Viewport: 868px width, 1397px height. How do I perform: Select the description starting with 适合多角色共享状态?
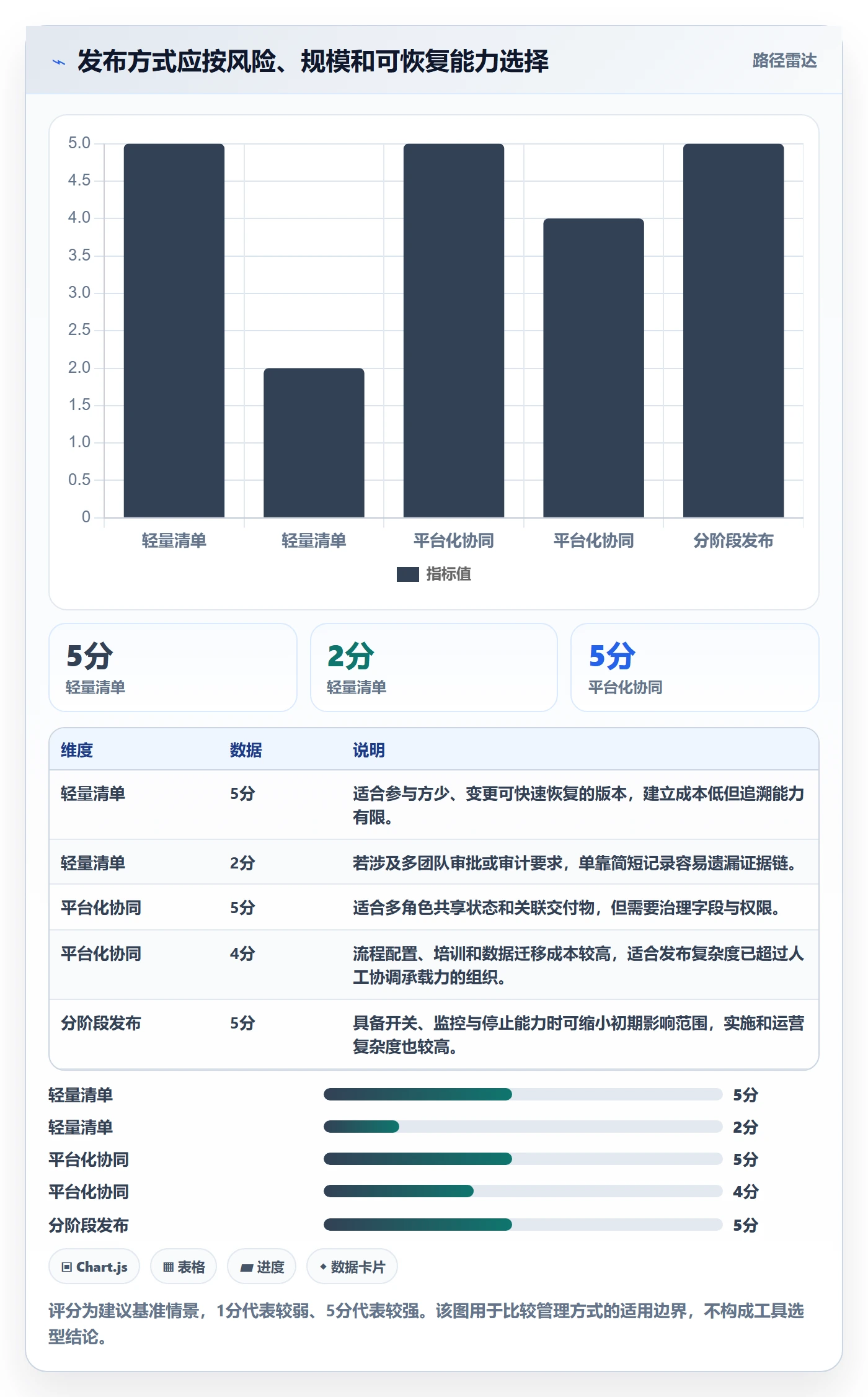tap(568, 908)
